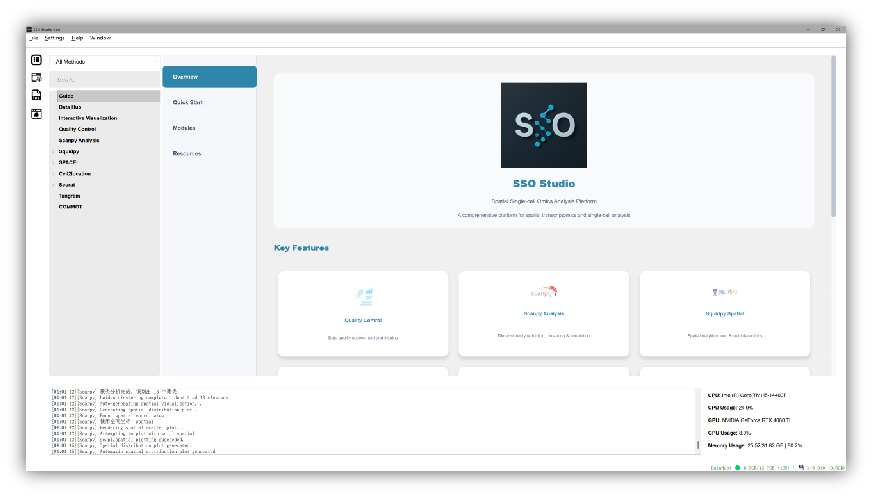Switch to the Quick Start tab

[x=188, y=102]
